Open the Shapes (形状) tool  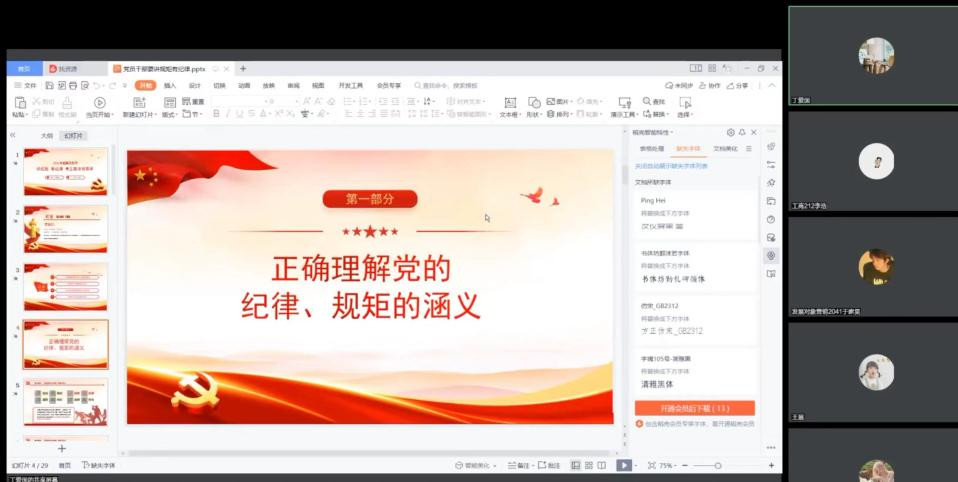(x=535, y=103)
